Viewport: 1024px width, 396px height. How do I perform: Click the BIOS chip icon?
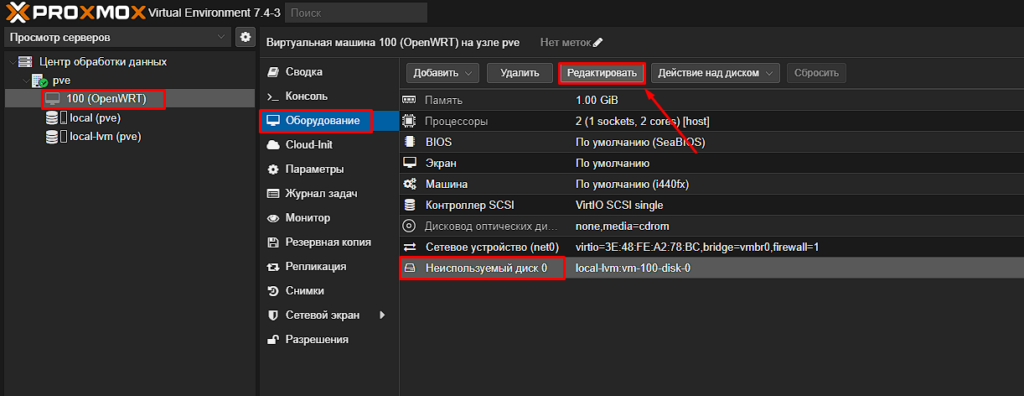(409, 142)
